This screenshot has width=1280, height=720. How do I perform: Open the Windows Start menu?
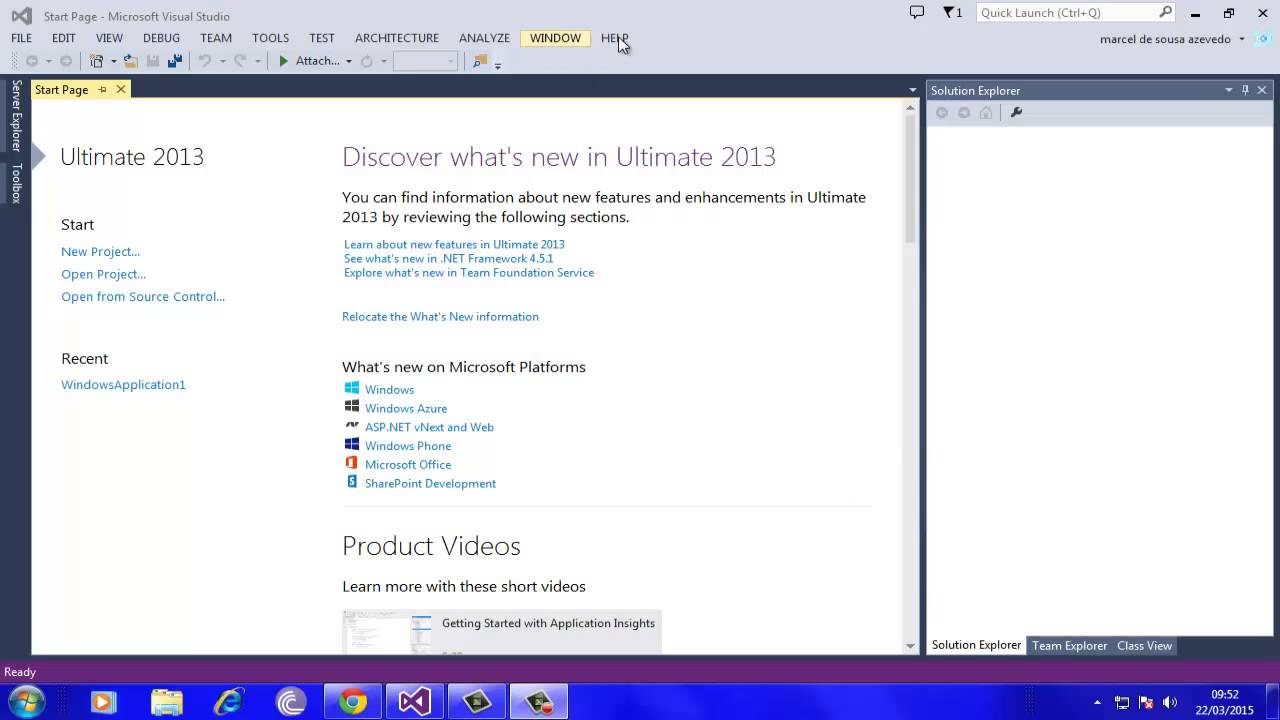coord(27,702)
